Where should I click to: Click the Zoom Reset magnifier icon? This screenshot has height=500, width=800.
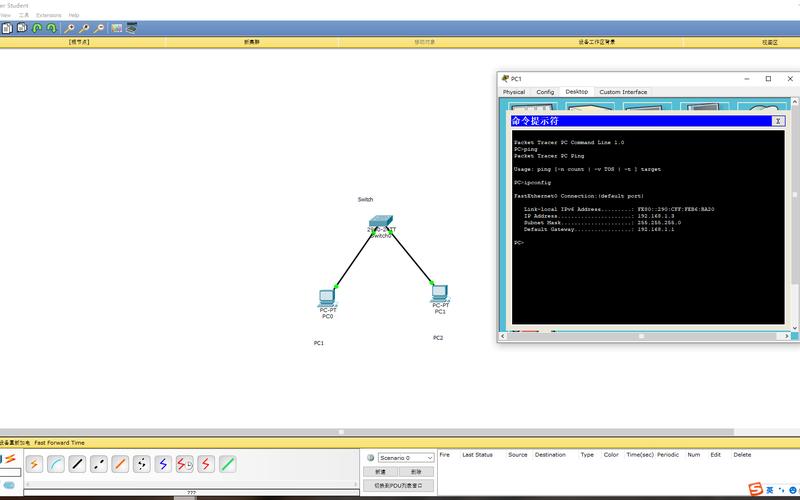pyautogui.click(x=84, y=28)
